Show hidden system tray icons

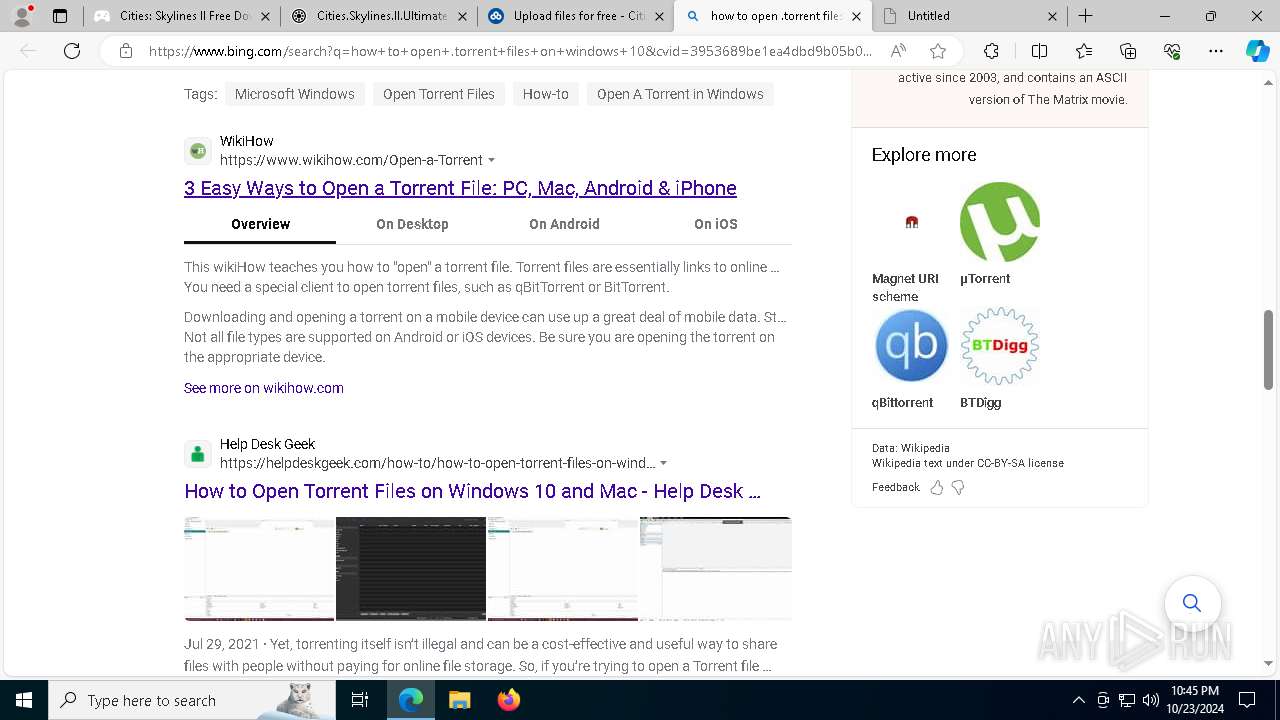pyautogui.click(x=1078, y=700)
